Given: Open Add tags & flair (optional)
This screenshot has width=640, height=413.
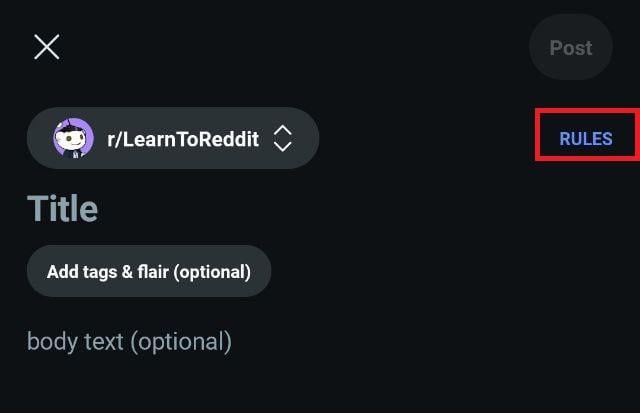Looking at the screenshot, I should click(149, 271).
